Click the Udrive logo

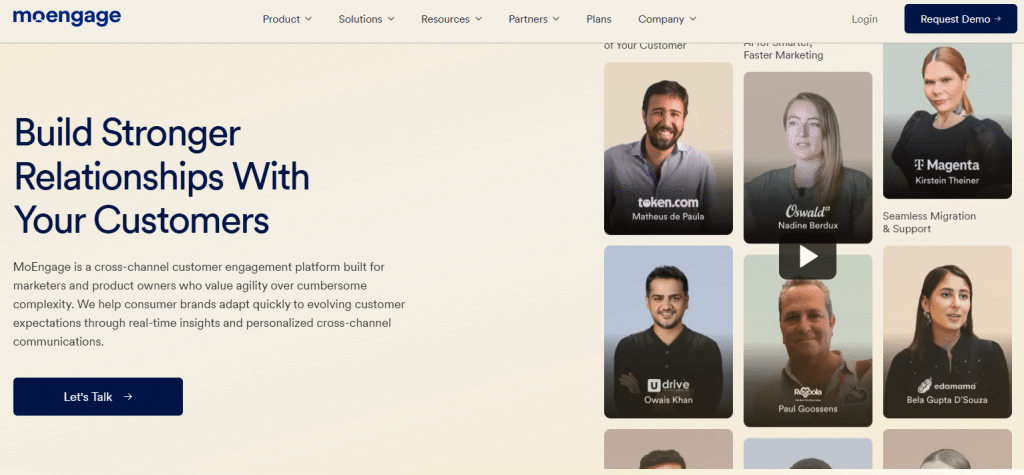[x=668, y=385]
